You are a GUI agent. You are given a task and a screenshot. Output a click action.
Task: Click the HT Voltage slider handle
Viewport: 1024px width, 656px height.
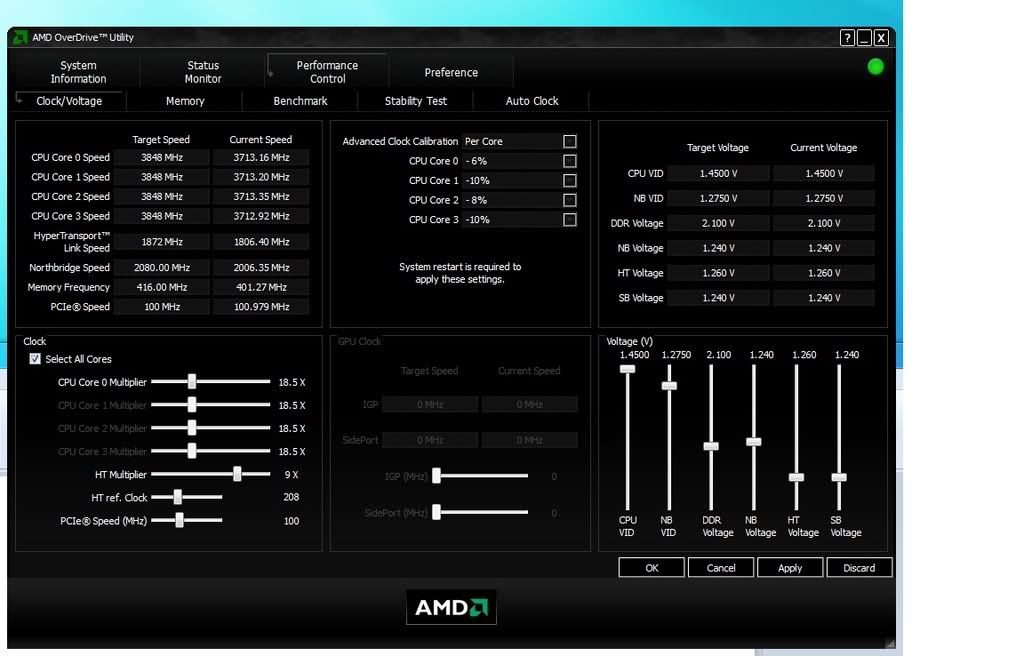pos(796,477)
